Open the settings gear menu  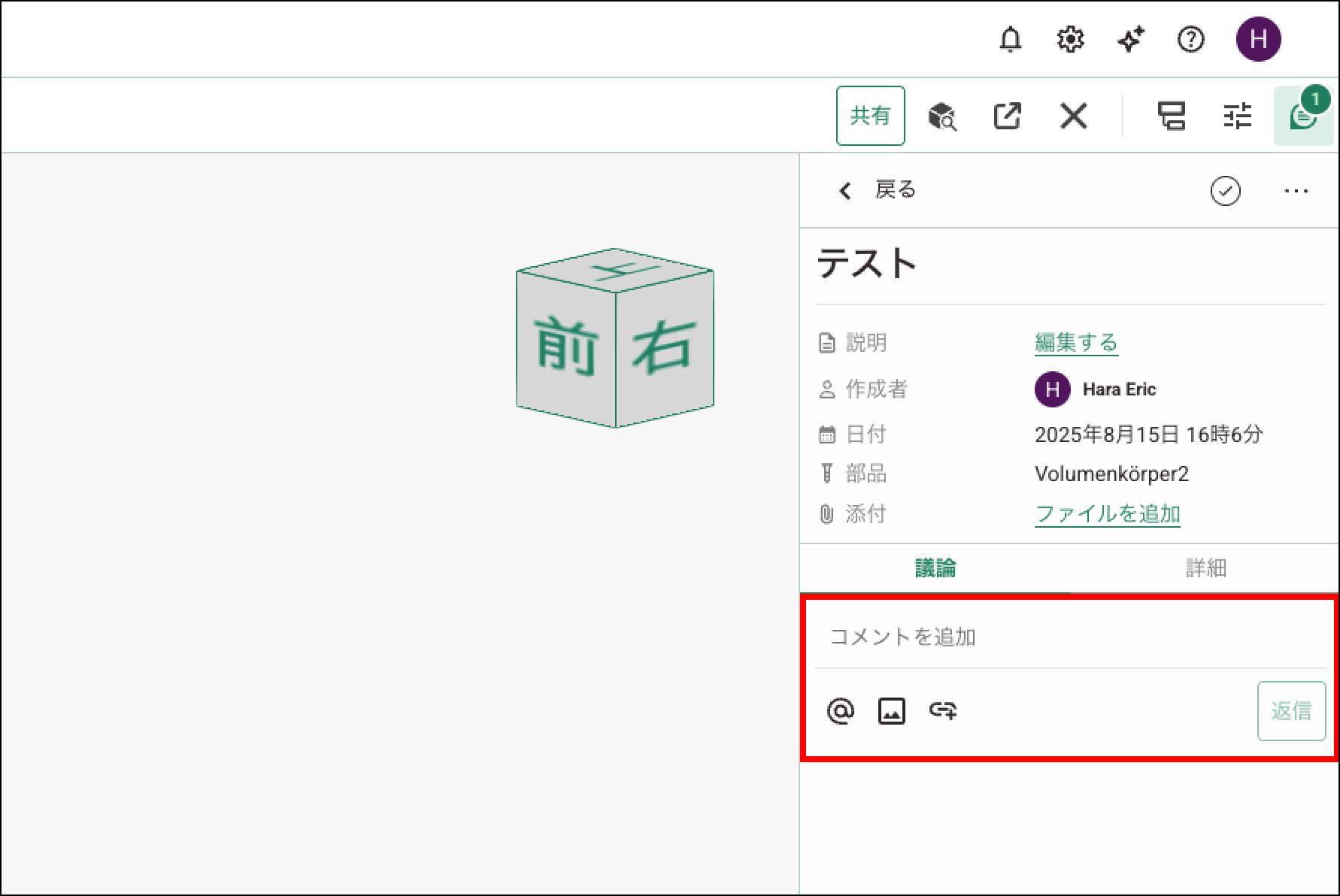1070,39
